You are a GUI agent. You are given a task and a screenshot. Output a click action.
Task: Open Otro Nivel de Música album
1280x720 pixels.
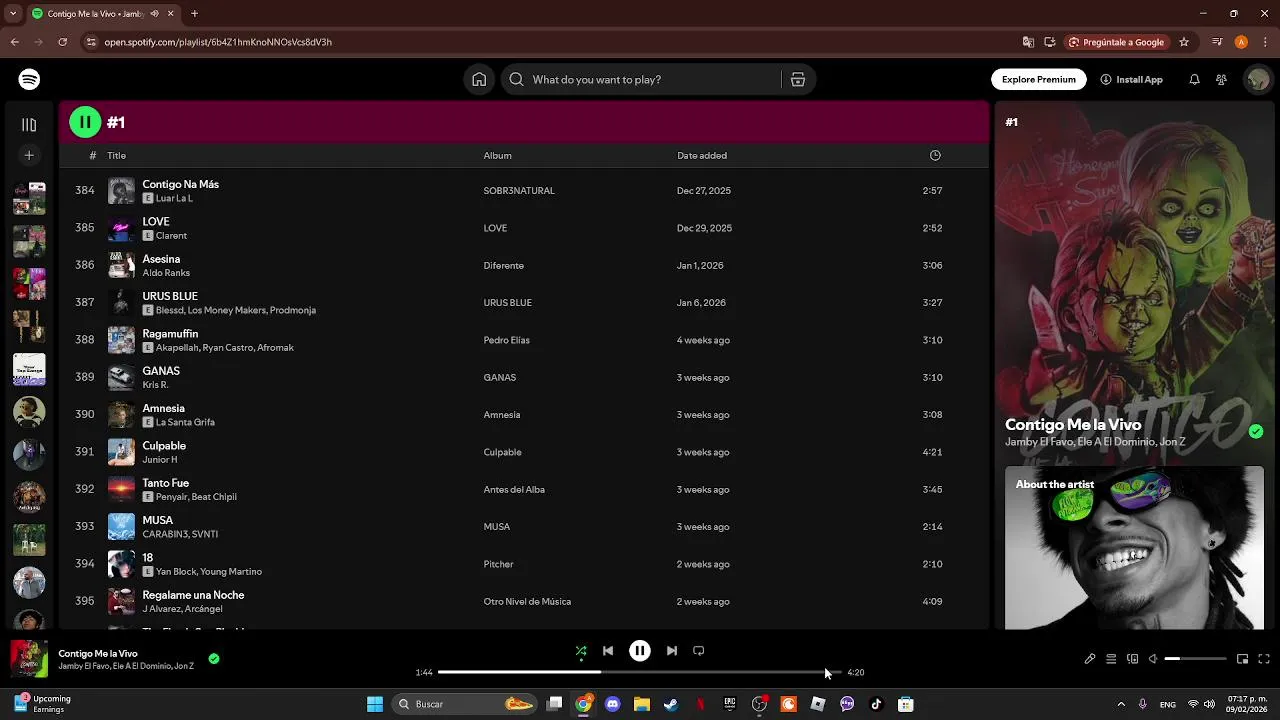coord(527,601)
